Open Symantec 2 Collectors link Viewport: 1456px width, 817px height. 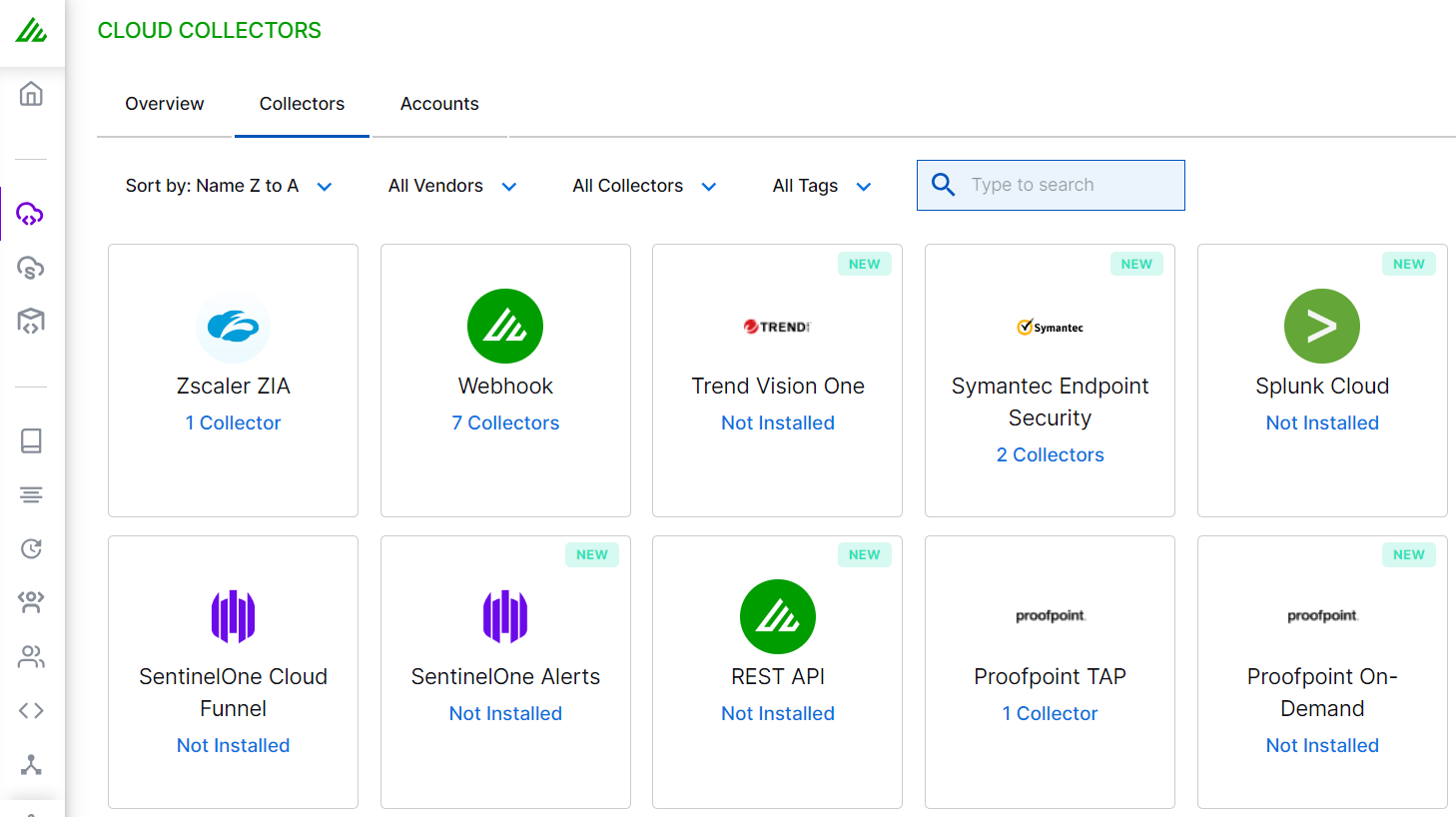coord(1051,454)
